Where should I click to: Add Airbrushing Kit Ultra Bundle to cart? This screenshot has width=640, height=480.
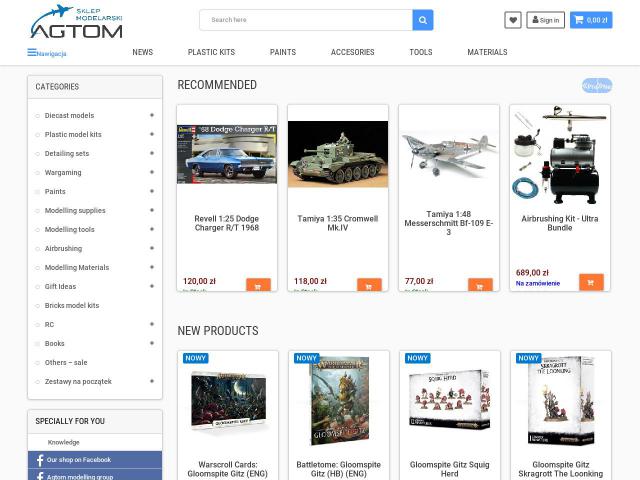pos(591,282)
